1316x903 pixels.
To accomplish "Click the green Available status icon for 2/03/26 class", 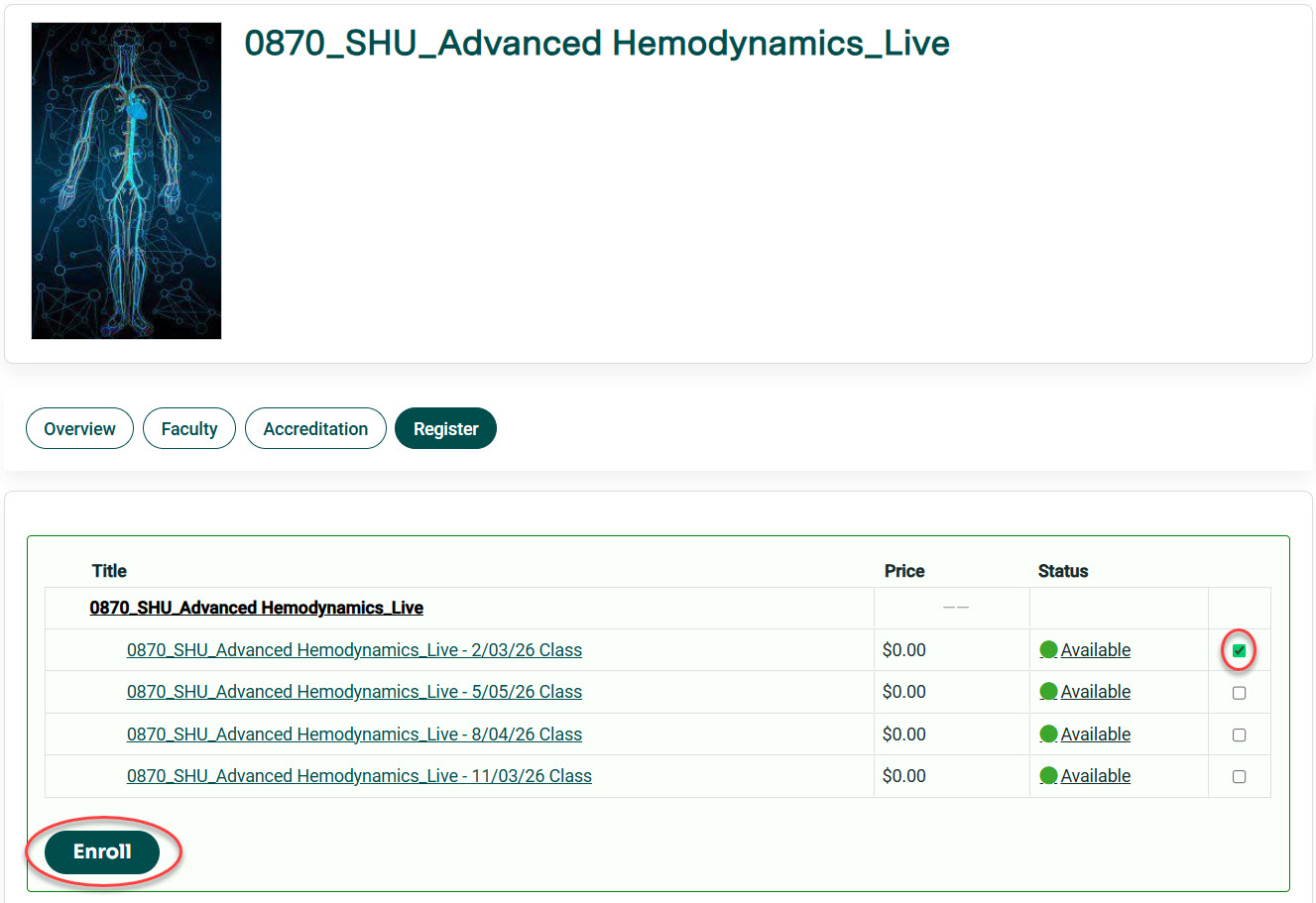I will [x=1049, y=649].
